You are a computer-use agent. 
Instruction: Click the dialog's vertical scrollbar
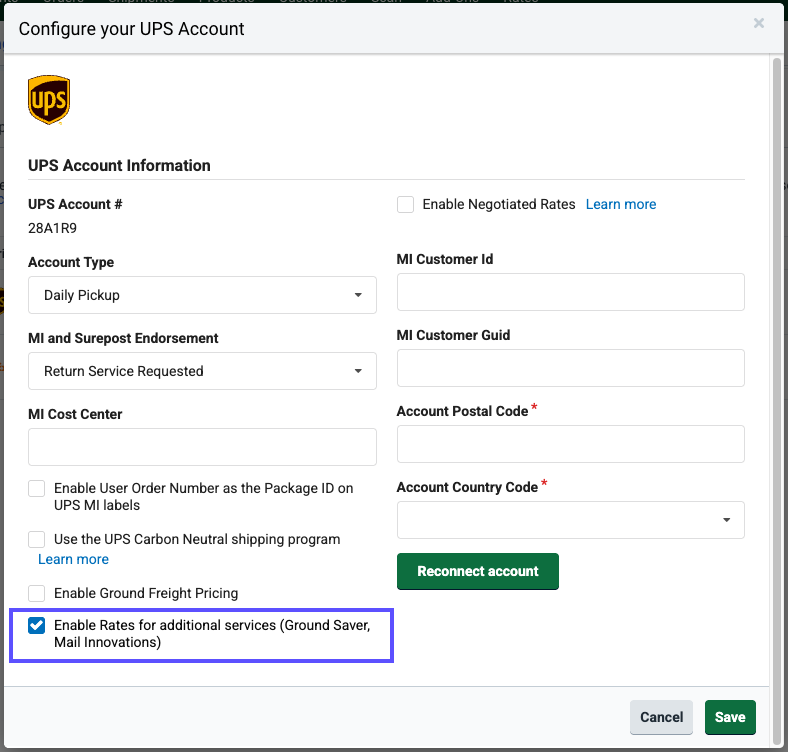[777, 401]
